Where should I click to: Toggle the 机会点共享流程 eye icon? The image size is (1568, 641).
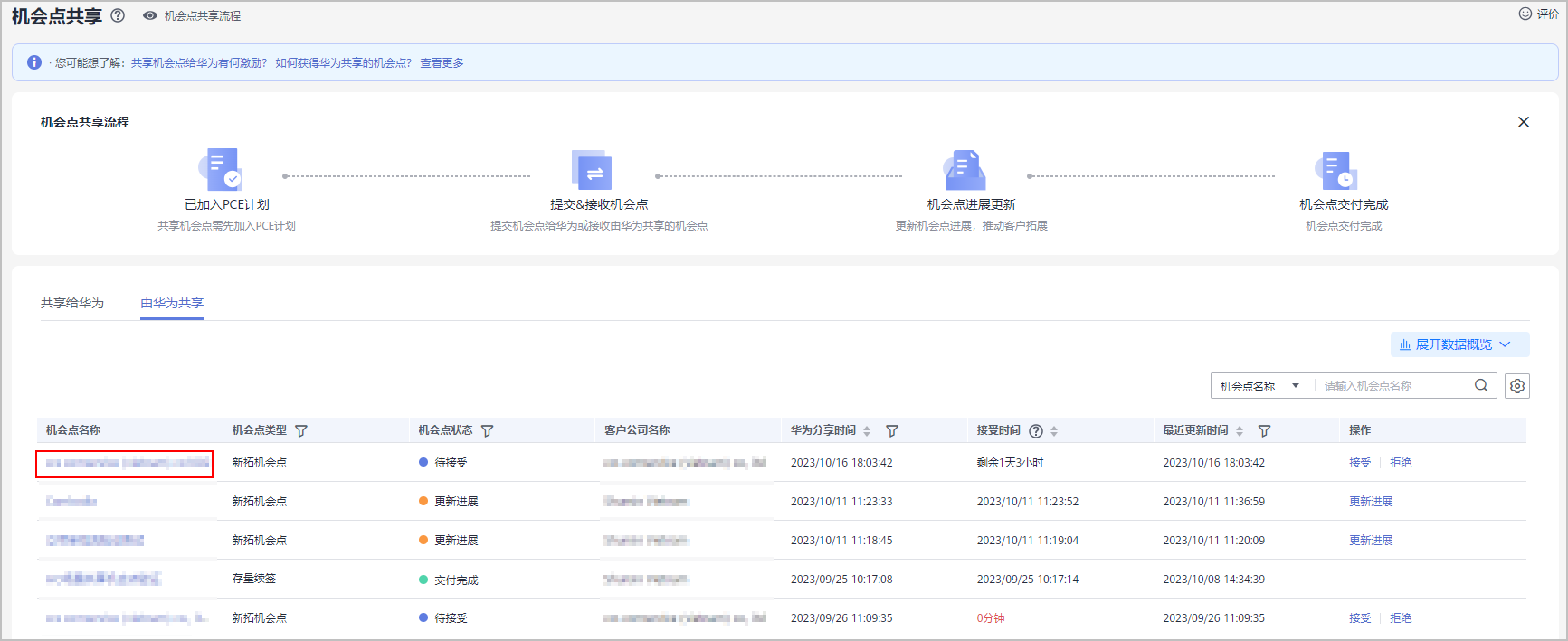pos(150,15)
